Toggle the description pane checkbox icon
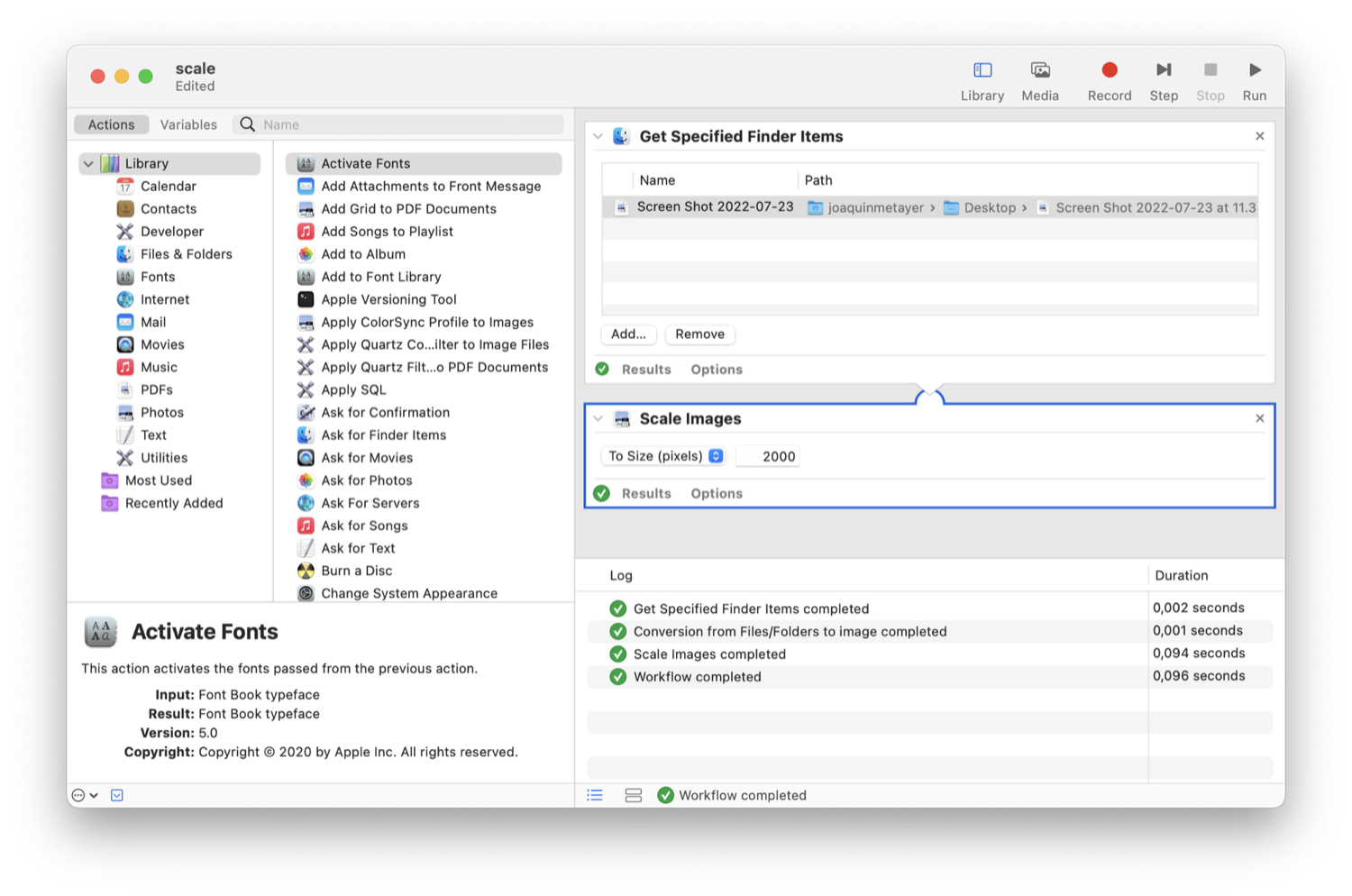1352x896 pixels. [117, 795]
